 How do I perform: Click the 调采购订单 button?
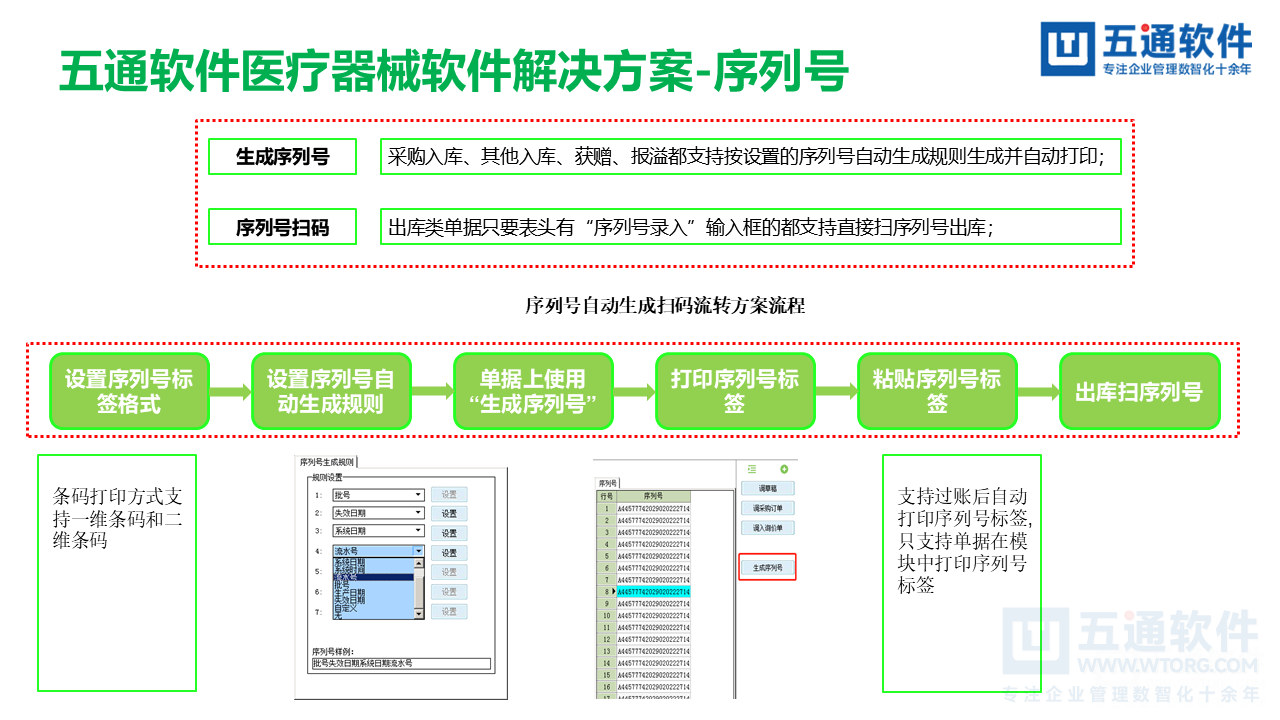tap(766, 507)
